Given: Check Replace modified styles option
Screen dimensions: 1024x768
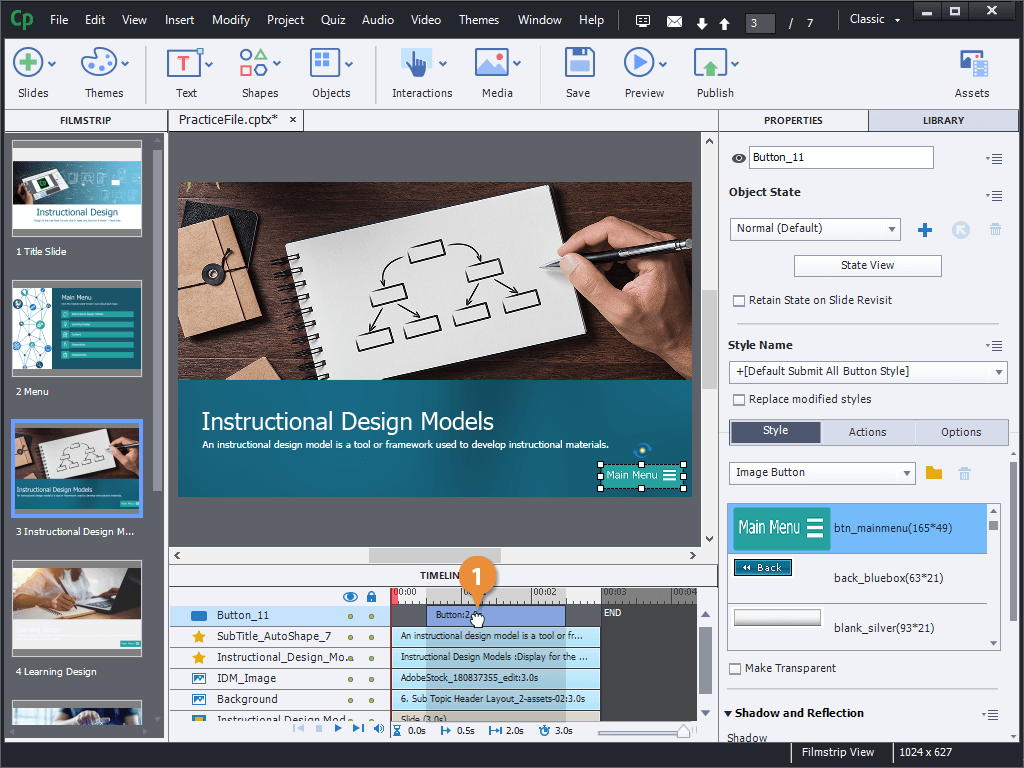Looking at the screenshot, I should point(739,400).
